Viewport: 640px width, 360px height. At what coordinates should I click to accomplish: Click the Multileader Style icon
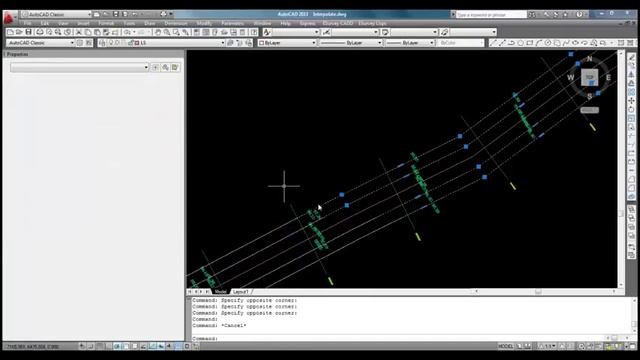click(x=444, y=32)
